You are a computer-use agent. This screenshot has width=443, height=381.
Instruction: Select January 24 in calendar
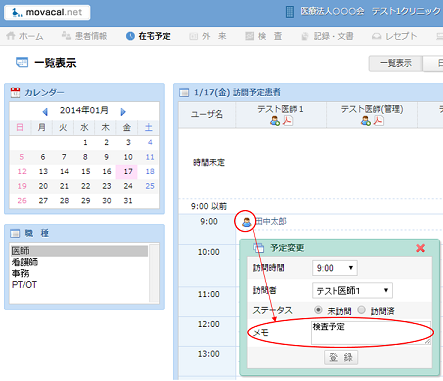click(x=128, y=186)
